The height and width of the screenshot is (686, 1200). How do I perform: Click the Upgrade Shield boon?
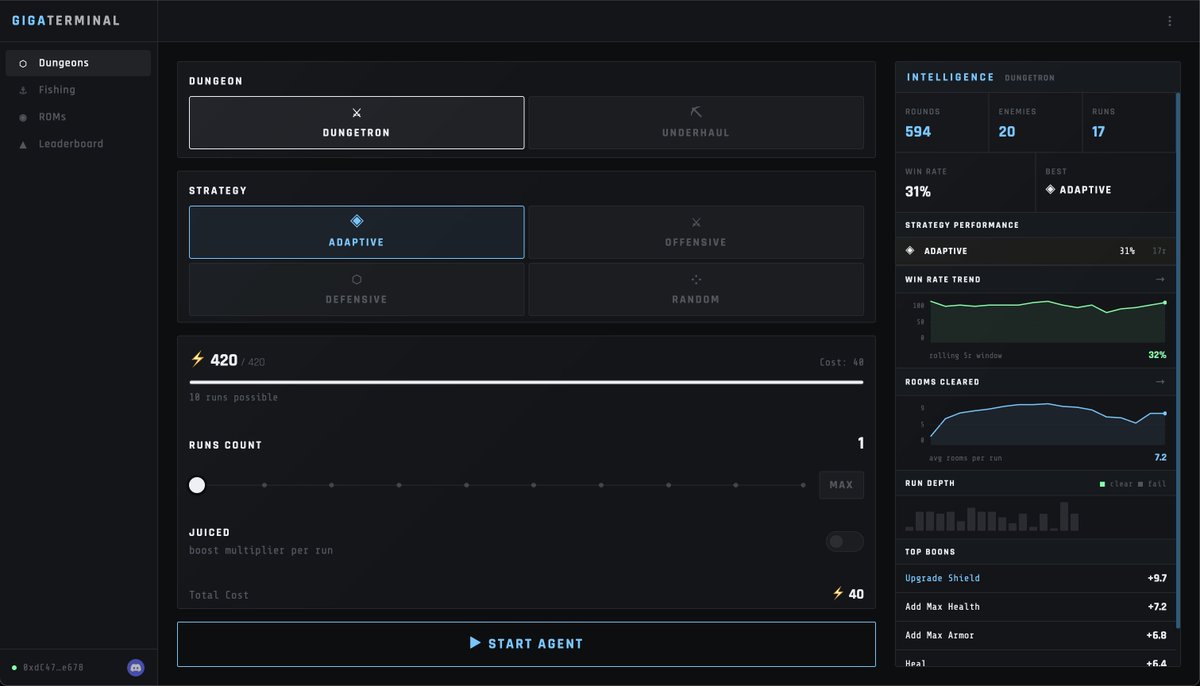[x=1036, y=578]
